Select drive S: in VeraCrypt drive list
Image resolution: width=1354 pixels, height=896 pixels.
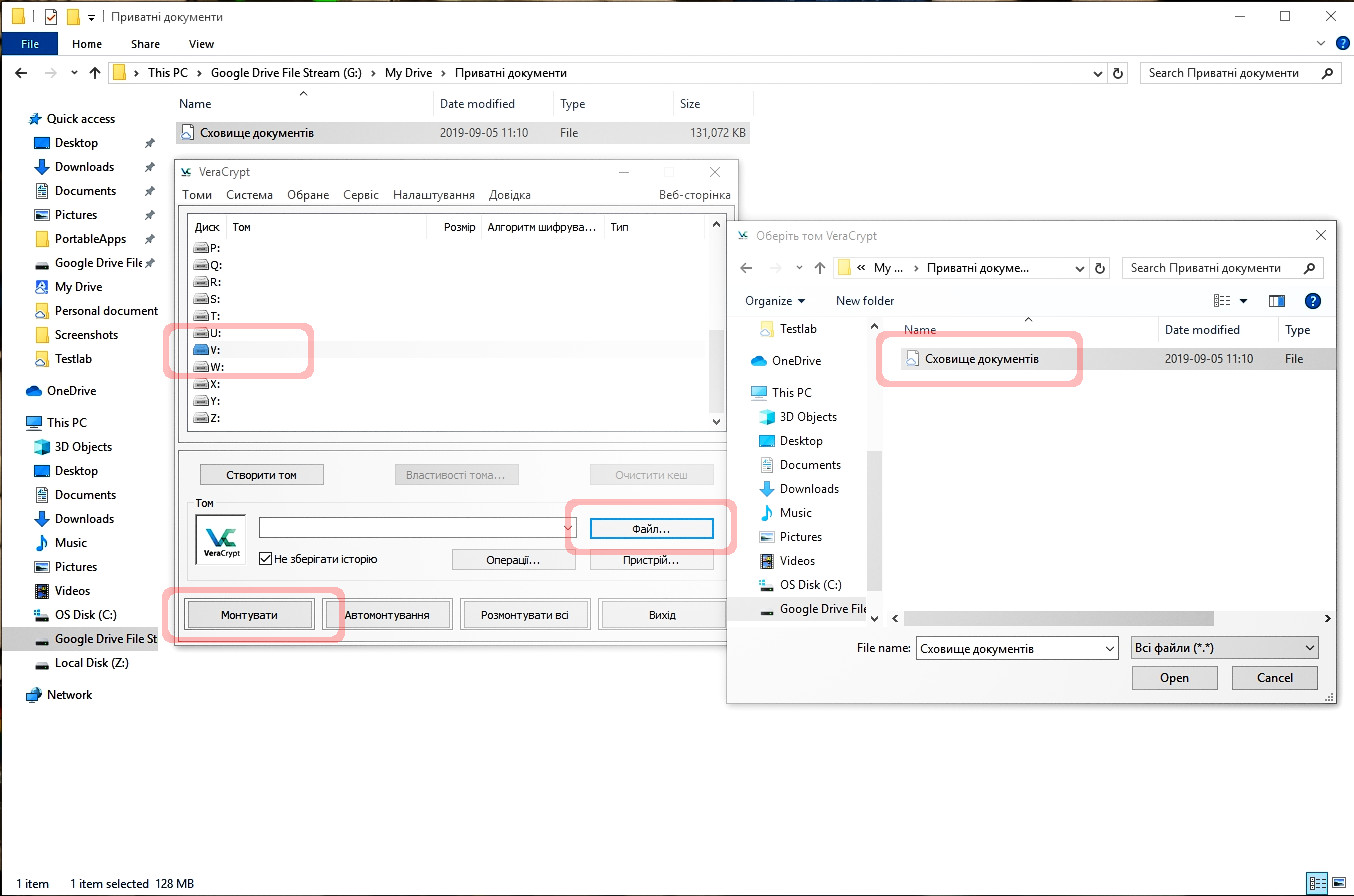207,299
